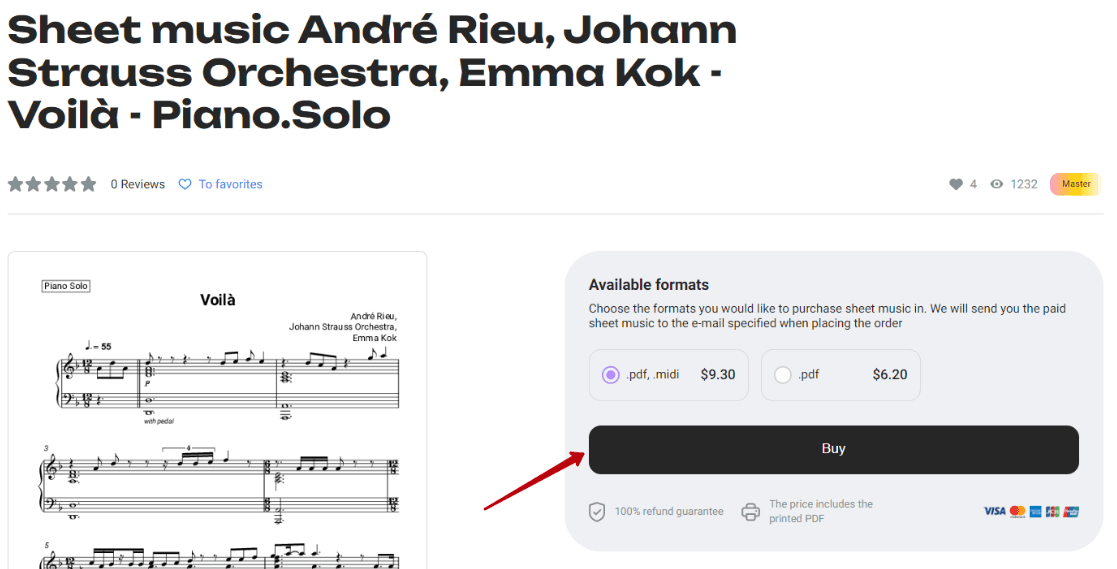The width and height of the screenshot is (1117, 569).
Task: Click the refund guarantee shield icon
Action: 597,512
